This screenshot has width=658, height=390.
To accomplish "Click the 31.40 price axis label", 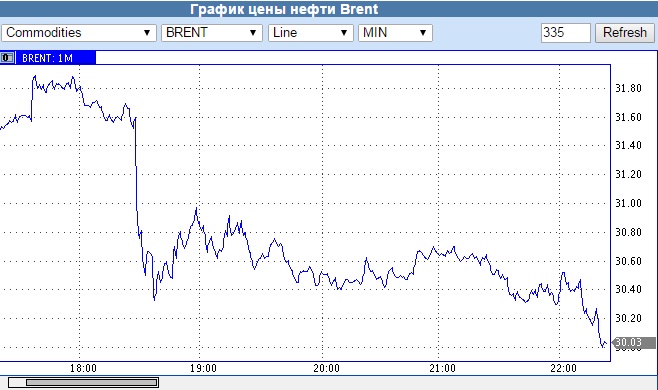I will (629, 146).
